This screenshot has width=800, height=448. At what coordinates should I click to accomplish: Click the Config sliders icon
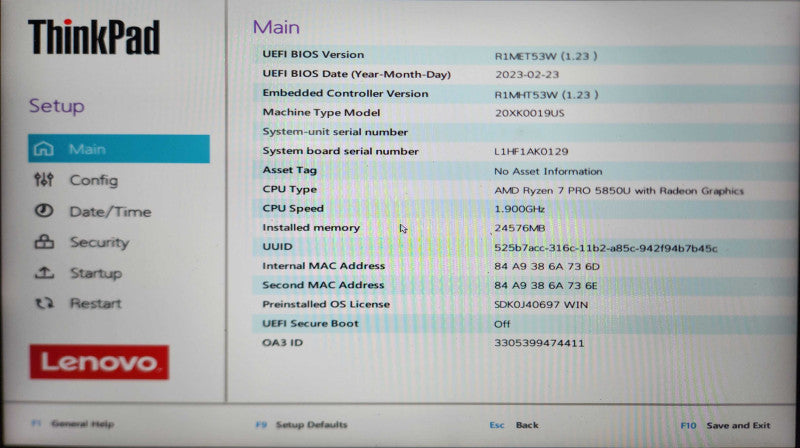(x=44, y=180)
